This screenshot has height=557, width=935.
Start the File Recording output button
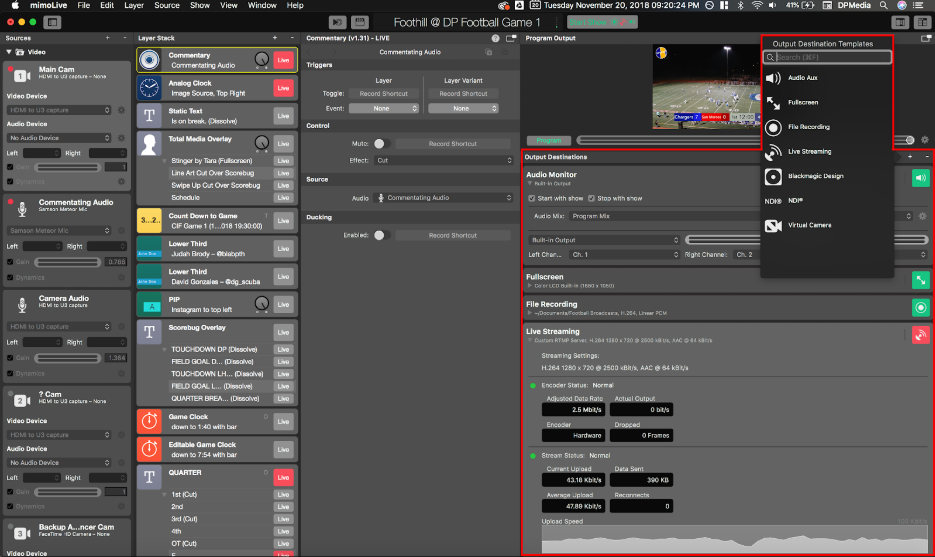click(x=919, y=308)
